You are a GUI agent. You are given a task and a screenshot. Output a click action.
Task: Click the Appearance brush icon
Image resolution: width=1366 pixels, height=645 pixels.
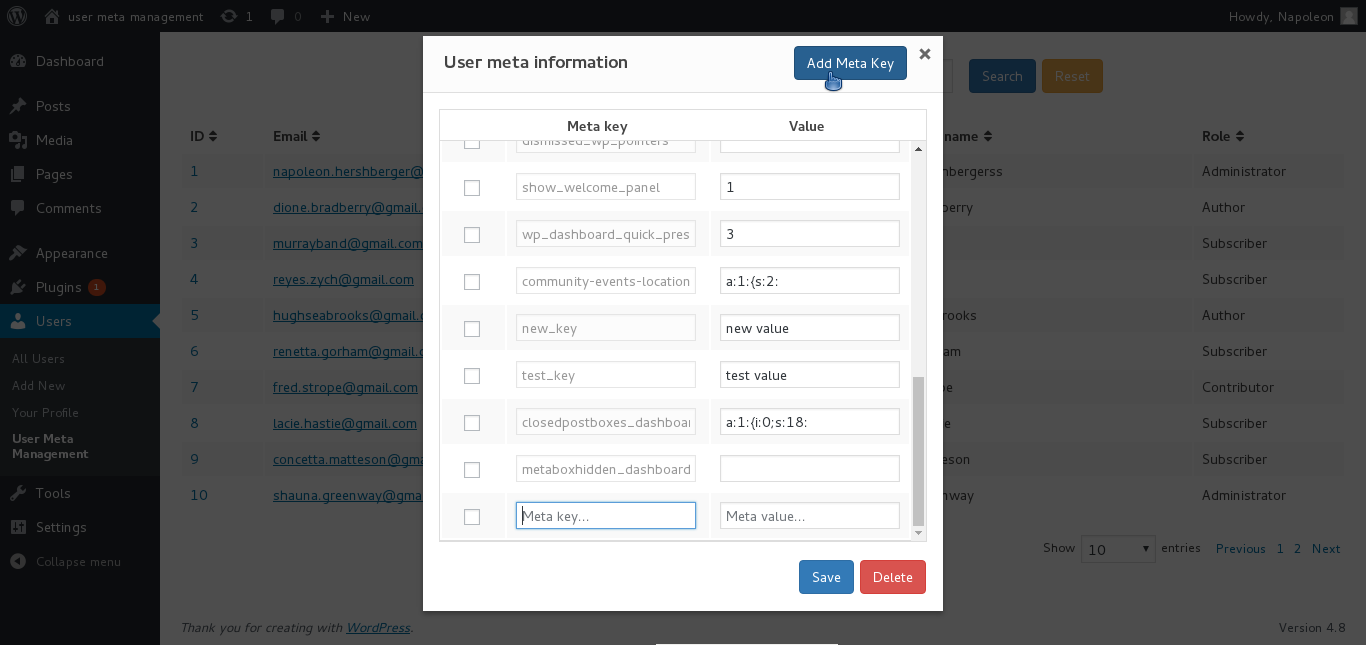(x=18, y=253)
